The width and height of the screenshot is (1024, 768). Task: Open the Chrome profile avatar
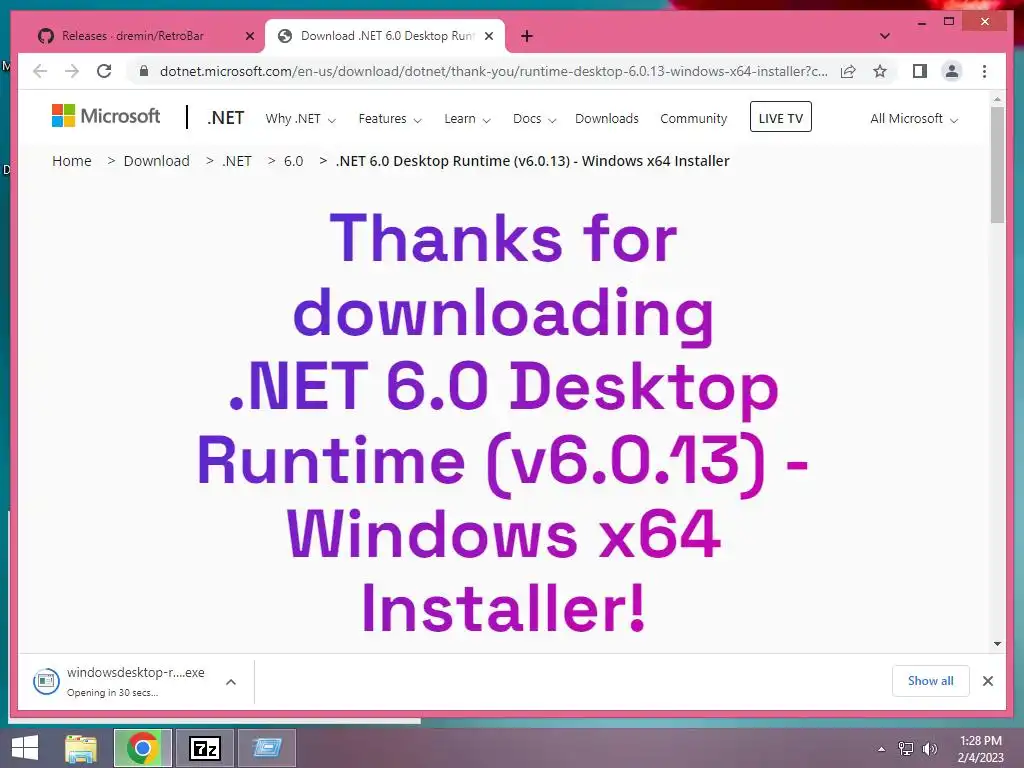coord(952,71)
